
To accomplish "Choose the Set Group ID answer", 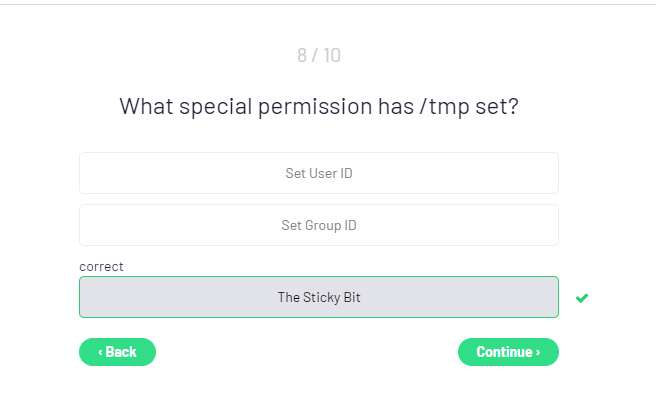I will pos(318,225).
